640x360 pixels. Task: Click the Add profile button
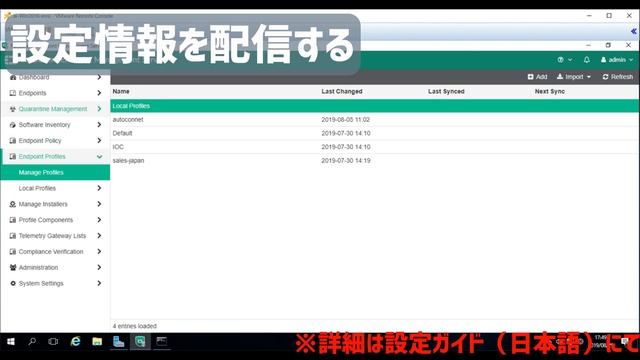point(537,77)
